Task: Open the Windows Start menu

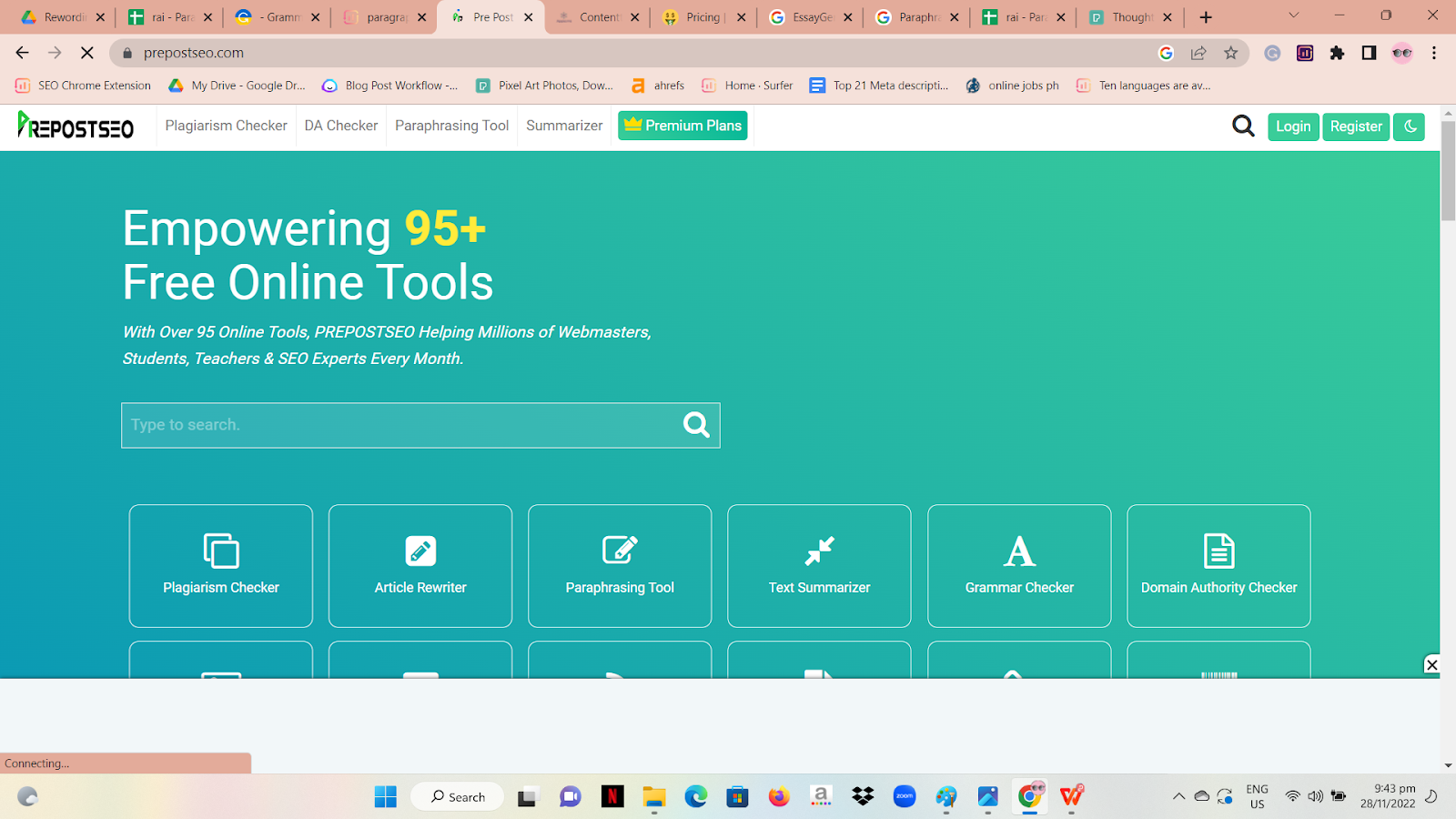Action: tap(386, 797)
